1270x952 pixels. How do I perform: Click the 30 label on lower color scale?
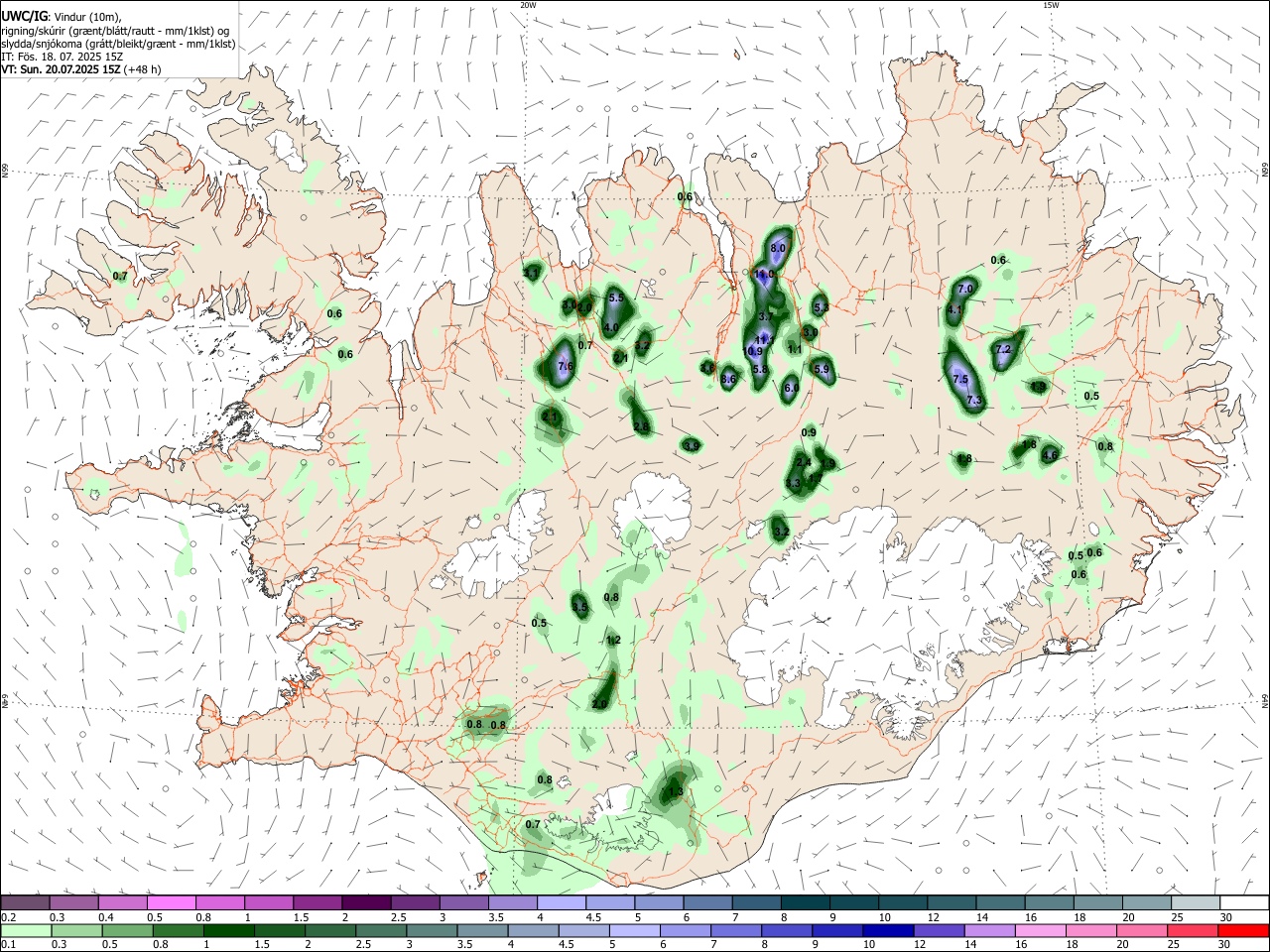click(x=1226, y=945)
